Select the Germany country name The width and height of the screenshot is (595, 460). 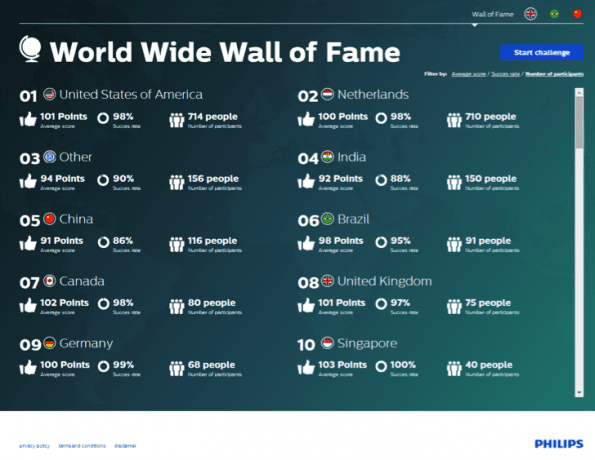click(86, 343)
